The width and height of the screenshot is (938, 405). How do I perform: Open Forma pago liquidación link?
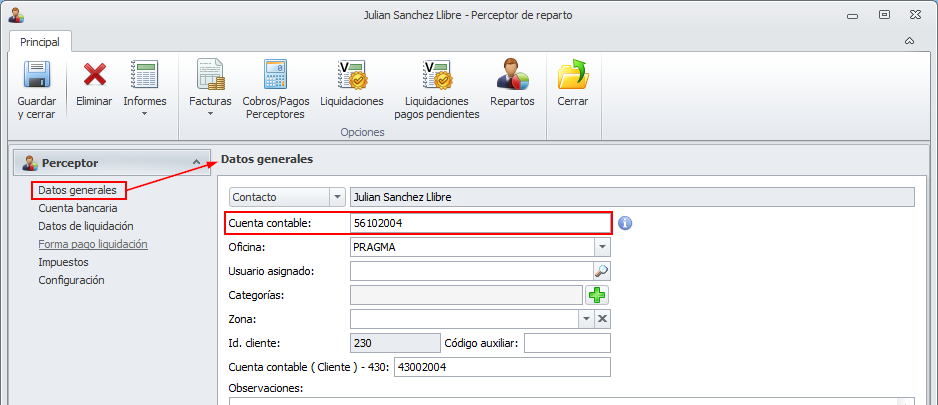pyautogui.click(x=93, y=244)
